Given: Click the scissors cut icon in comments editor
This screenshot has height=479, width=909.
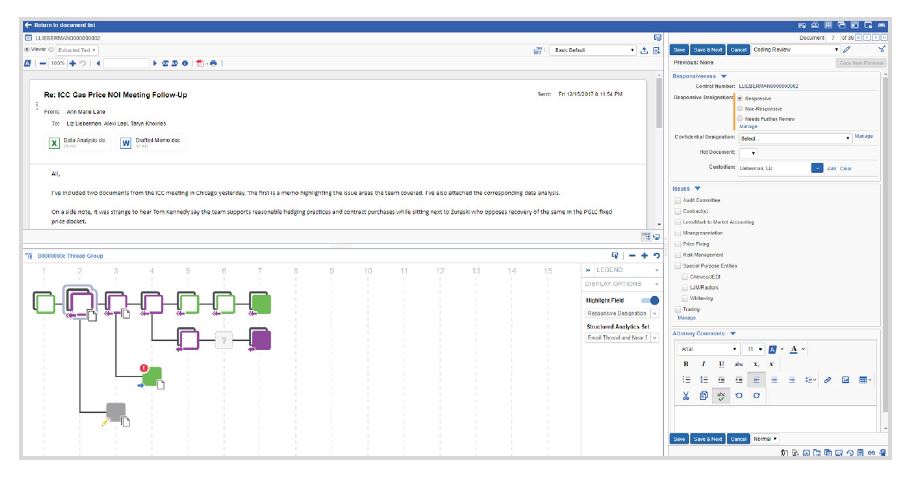Looking at the screenshot, I should tap(685, 395).
